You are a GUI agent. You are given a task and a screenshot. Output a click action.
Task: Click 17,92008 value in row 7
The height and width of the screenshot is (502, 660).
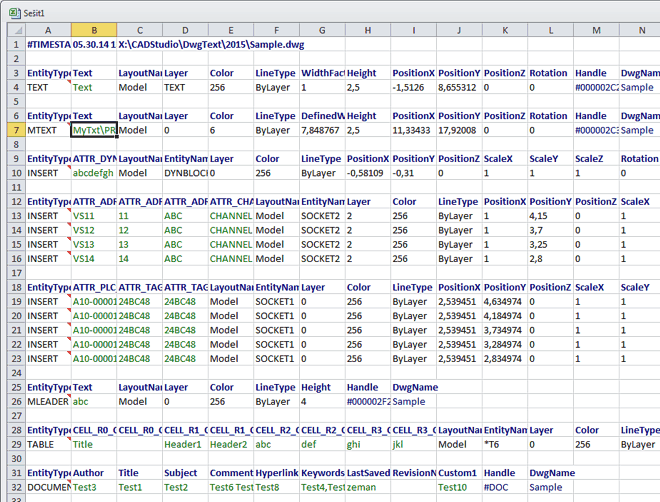pyautogui.click(x=459, y=130)
